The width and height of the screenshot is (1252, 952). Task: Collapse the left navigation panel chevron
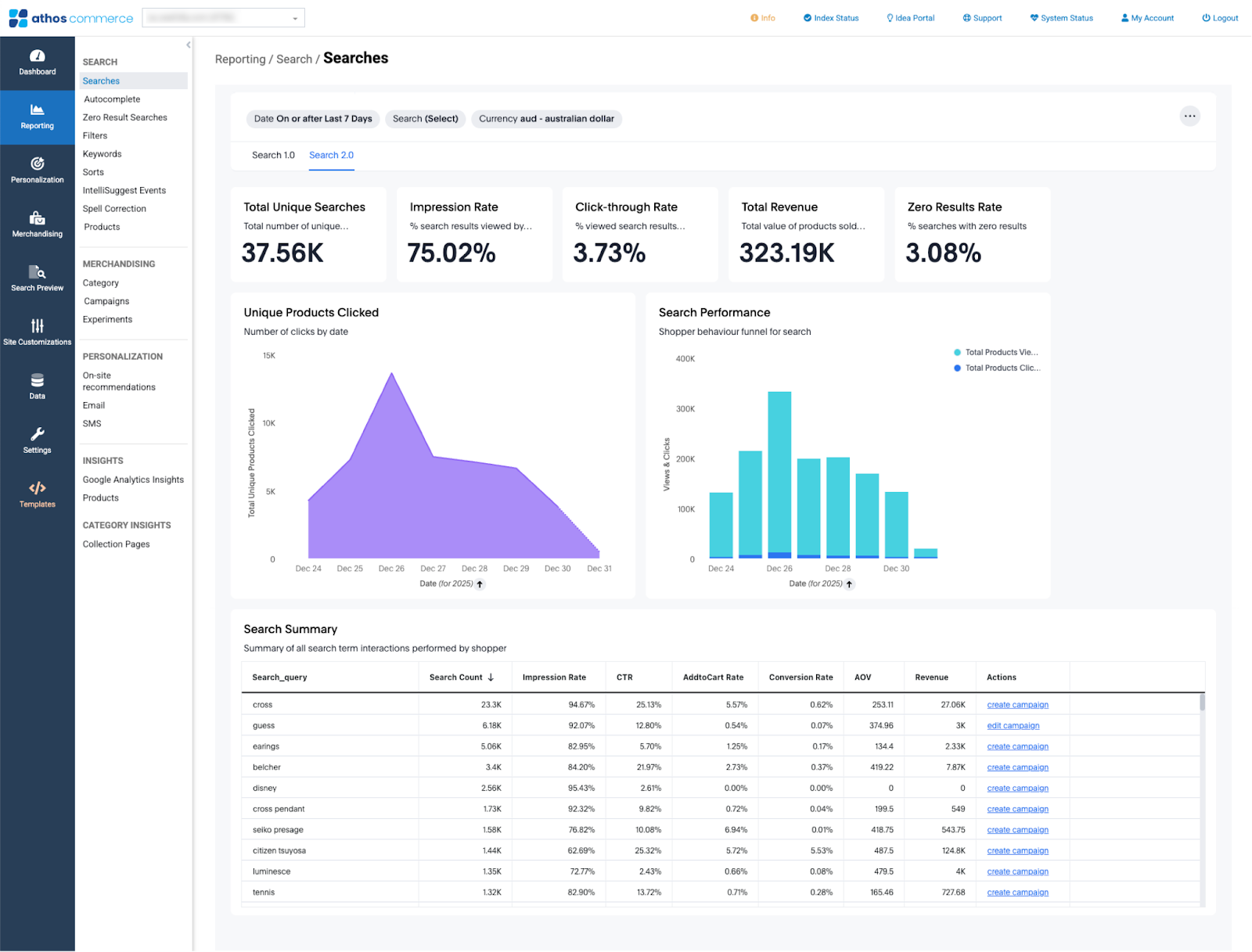189,45
